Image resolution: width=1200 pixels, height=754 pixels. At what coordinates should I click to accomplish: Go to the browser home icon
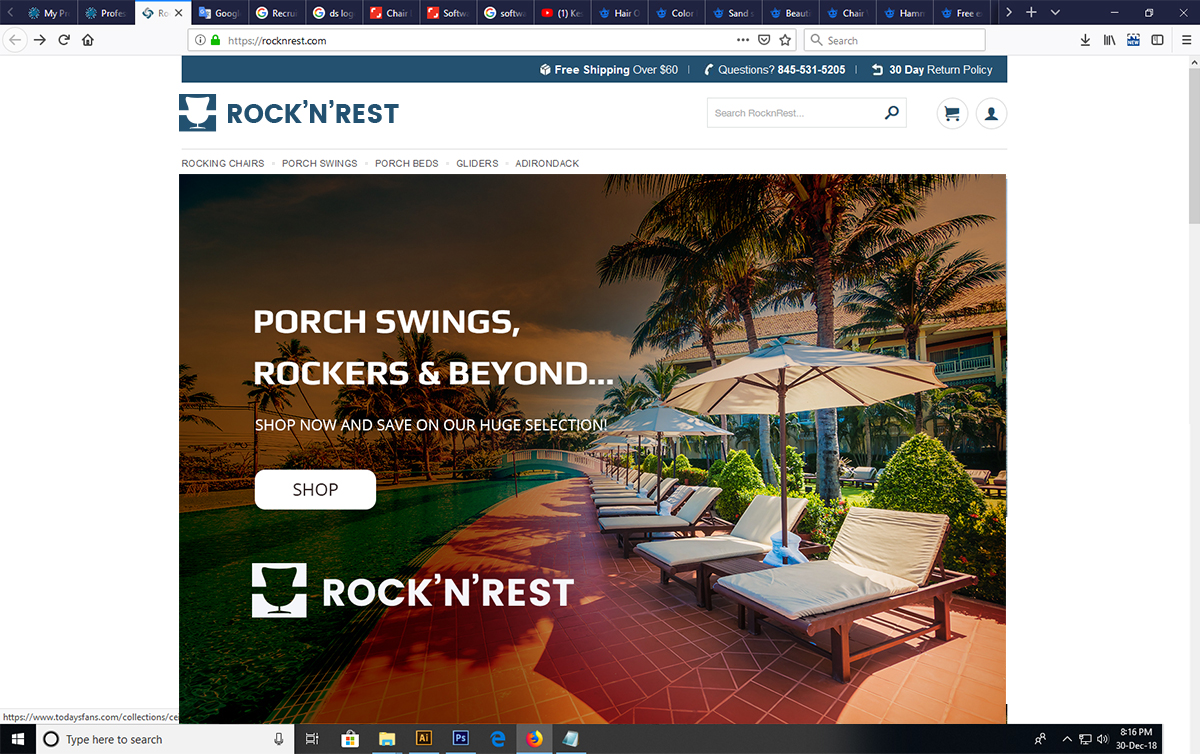(x=88, y=40)
